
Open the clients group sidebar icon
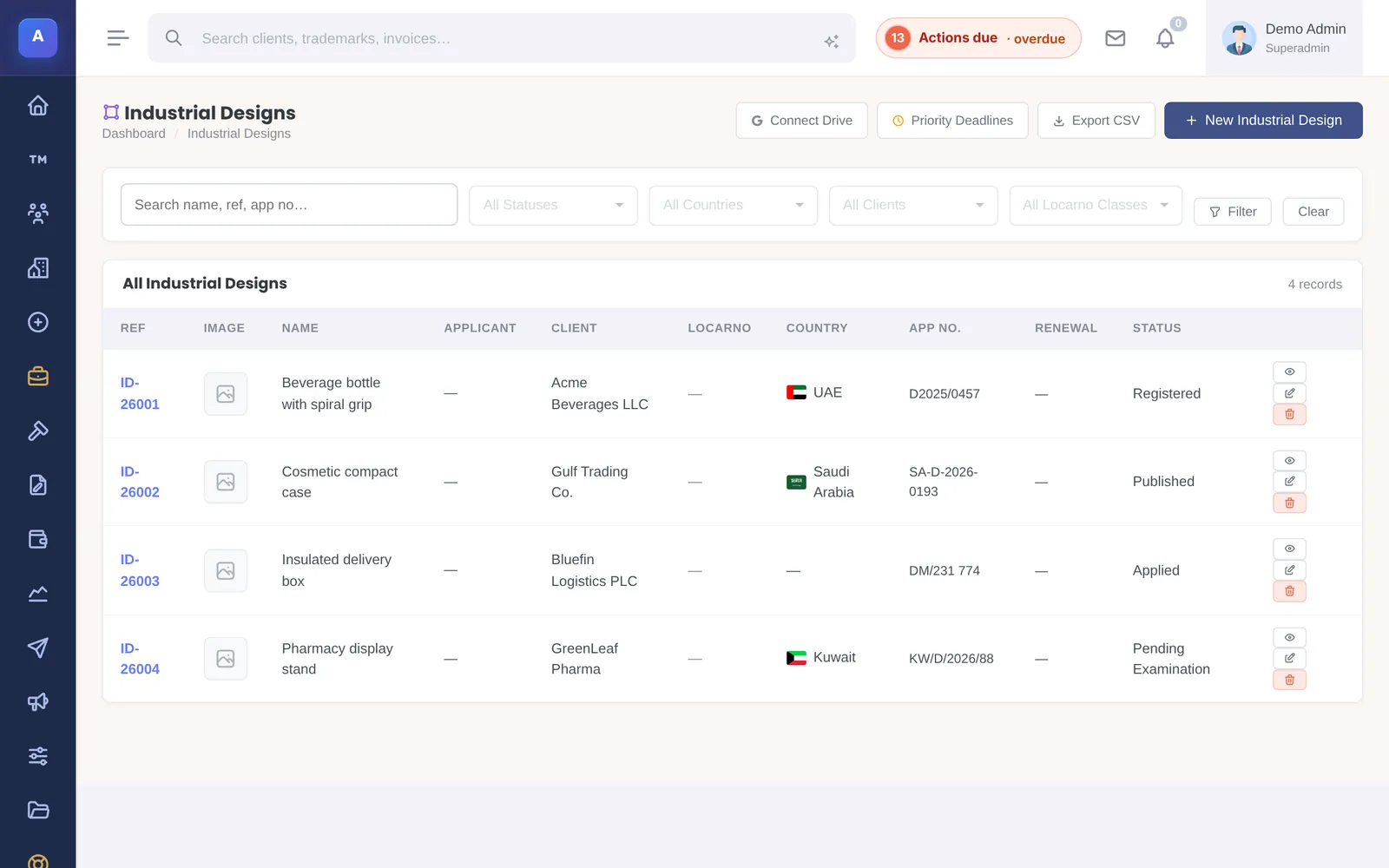[x=37, y=214]
